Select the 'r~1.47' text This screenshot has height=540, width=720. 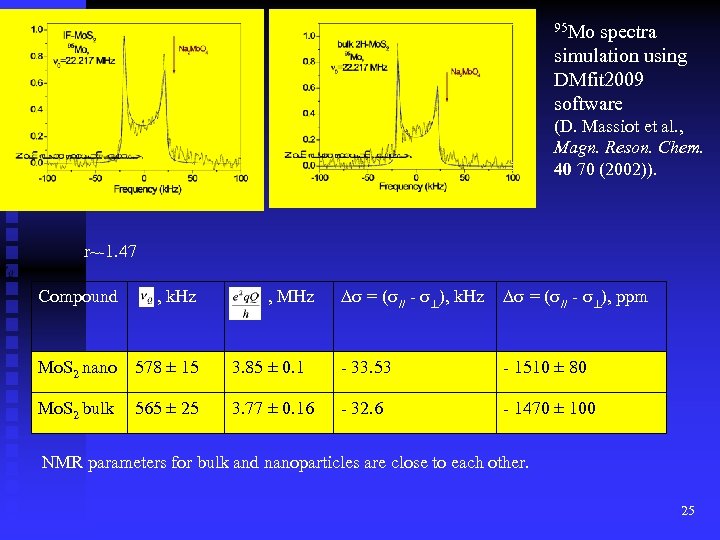click(x=110, y=251)
